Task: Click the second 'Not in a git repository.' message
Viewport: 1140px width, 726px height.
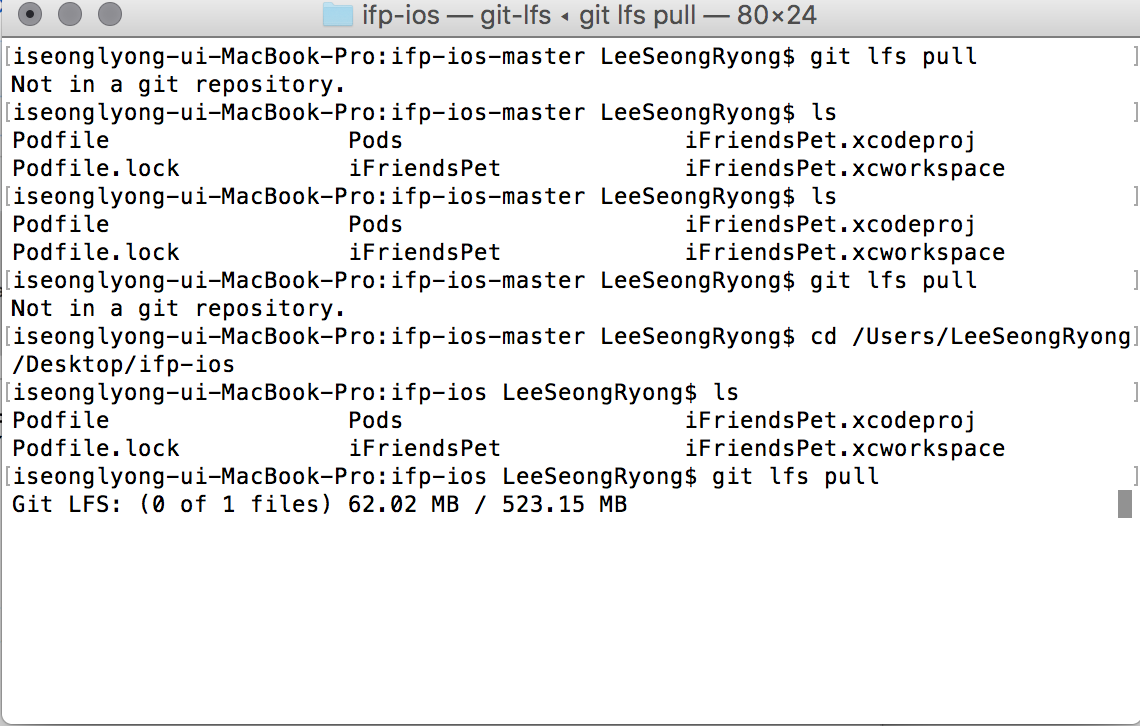Action: pos(178,309)
